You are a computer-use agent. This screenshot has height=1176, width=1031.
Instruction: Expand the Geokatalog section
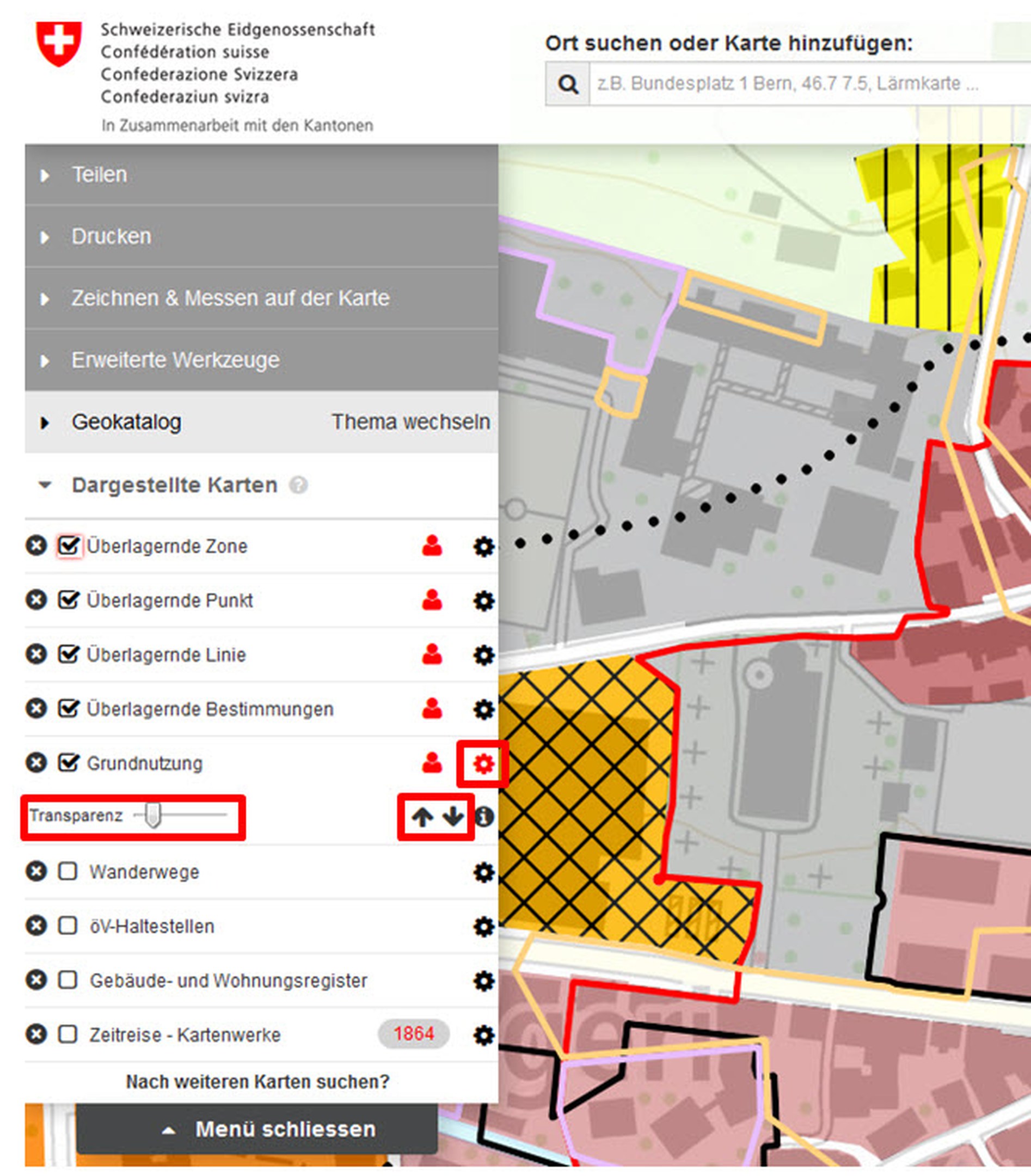pyautogui.click(x=126, y=422)
